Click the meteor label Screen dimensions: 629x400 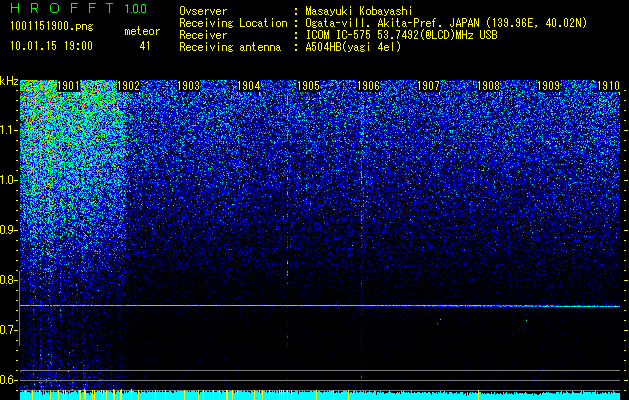tap(142, 31)
